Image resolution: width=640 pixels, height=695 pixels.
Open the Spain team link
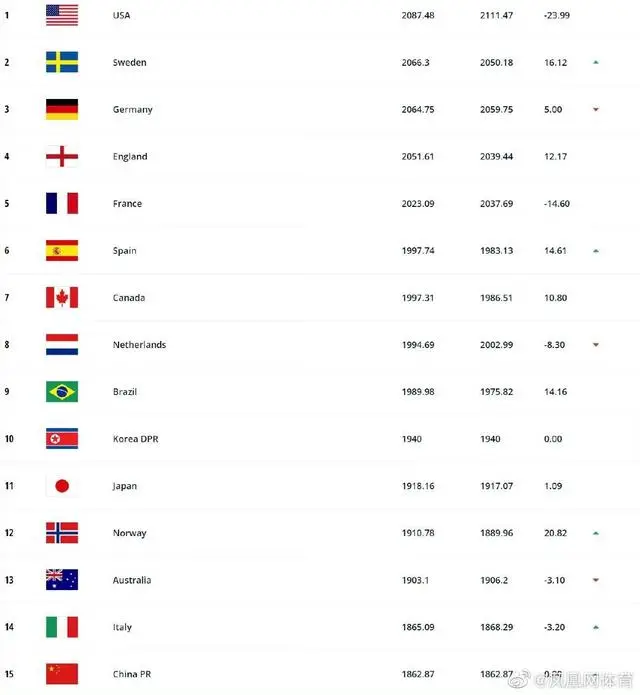(x=124, y=251)
